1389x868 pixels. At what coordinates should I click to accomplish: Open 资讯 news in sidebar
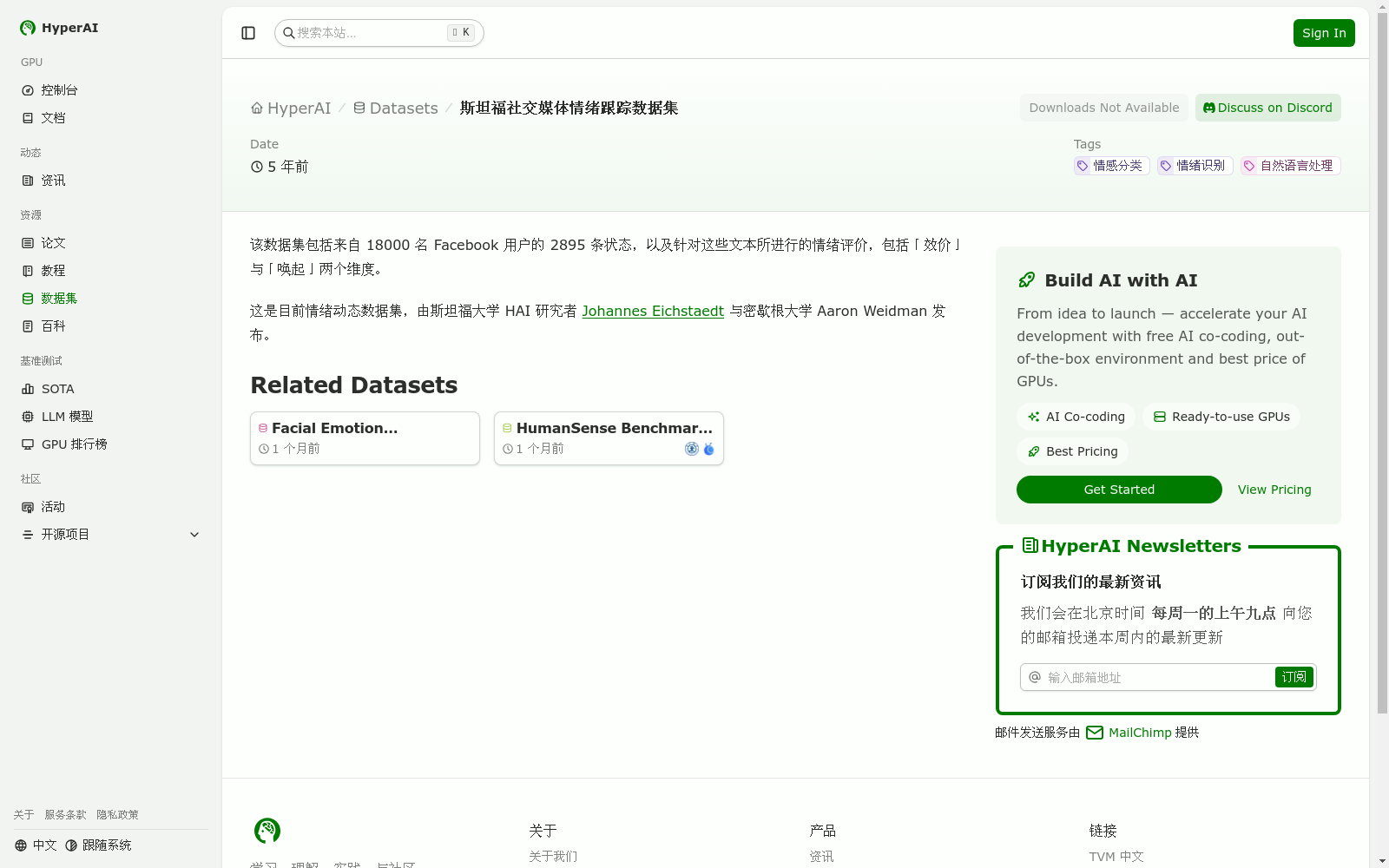tap(111, 181)
